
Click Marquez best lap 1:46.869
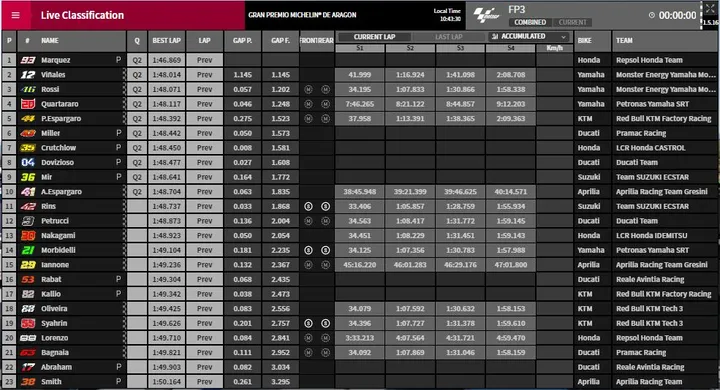(167, 60)
